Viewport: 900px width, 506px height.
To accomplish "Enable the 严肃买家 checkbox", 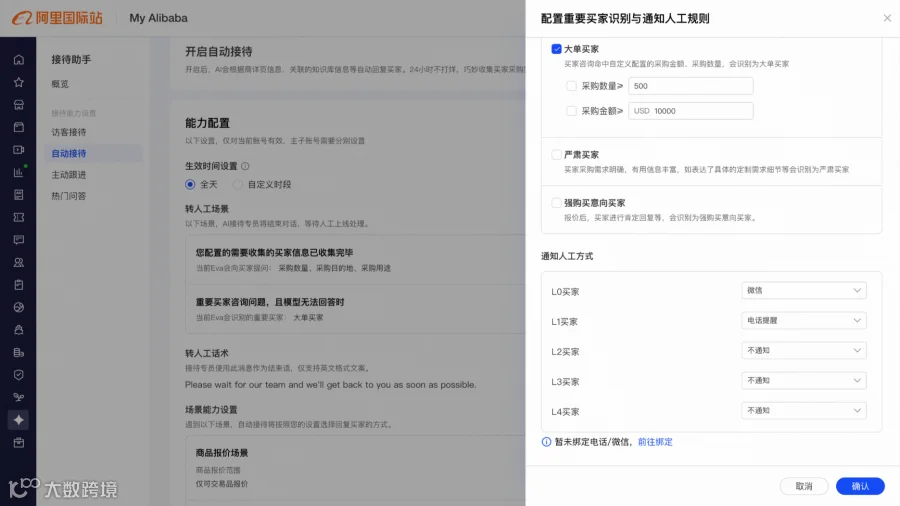I will pyautogui.click(x=556, y=154).
